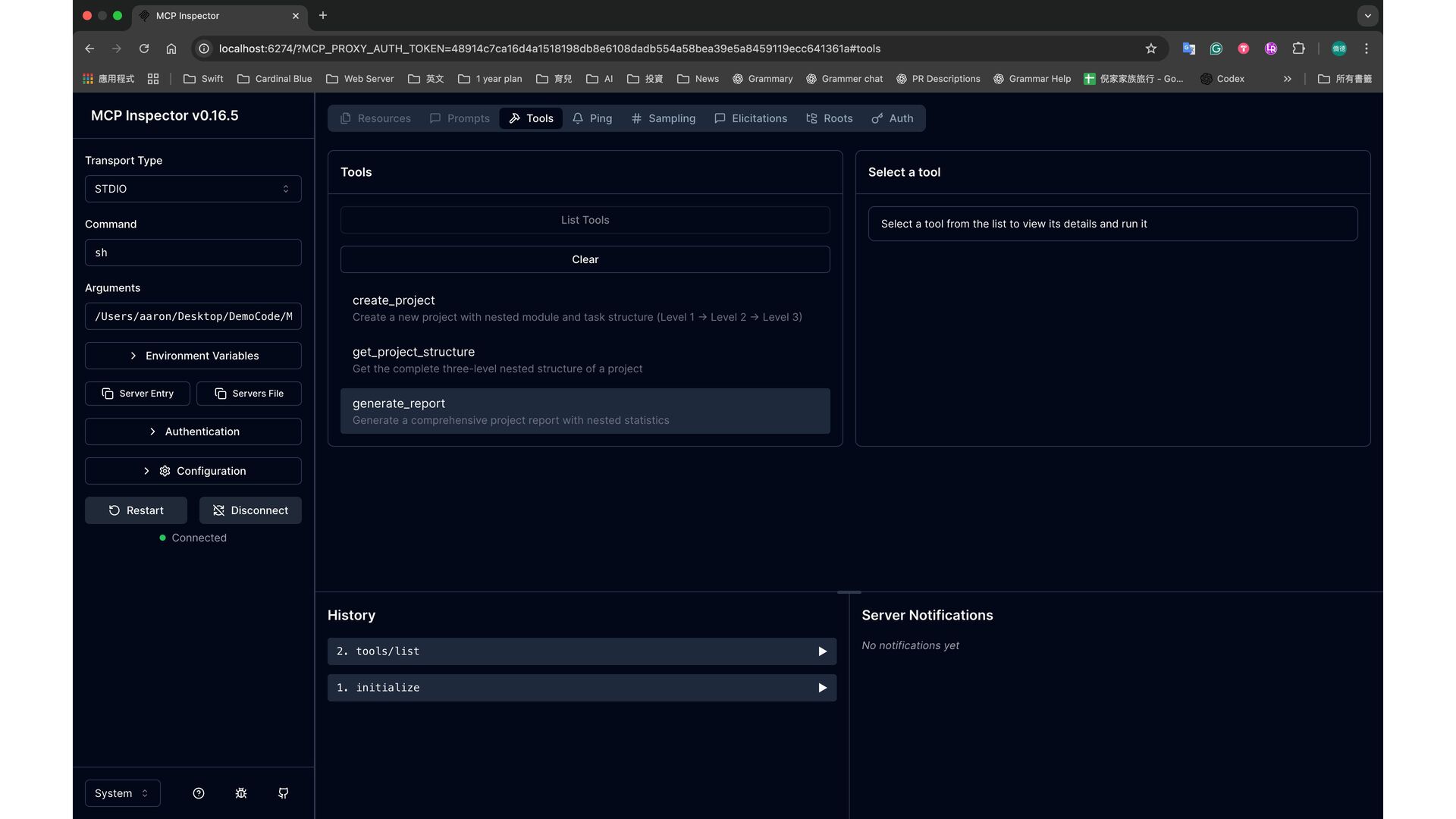Open the GitHub repository icon
Screen dimensions: 1456x819
pos(284,793)
